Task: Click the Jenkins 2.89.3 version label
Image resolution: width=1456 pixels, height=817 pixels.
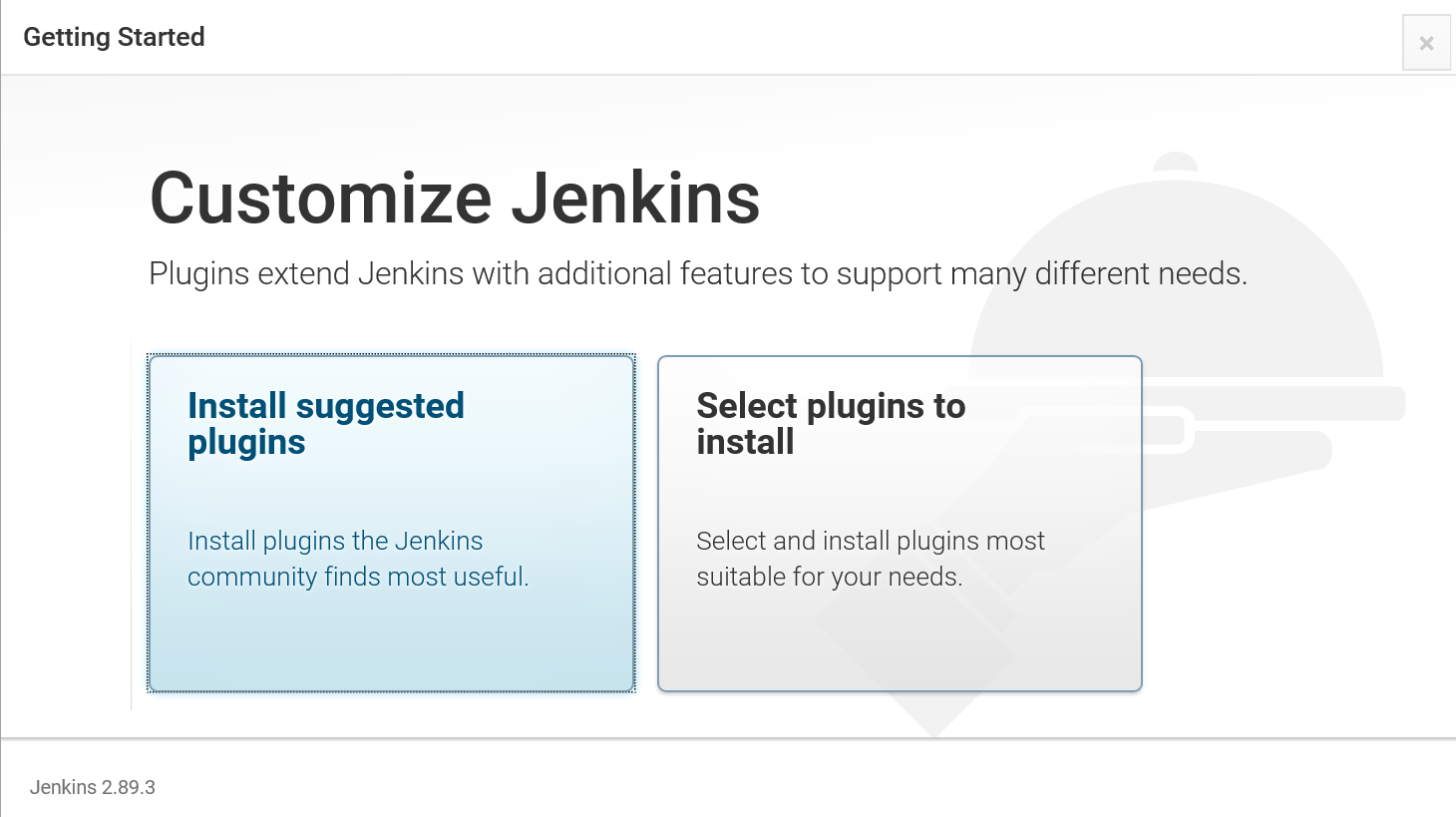Action: tap(93, 787)
